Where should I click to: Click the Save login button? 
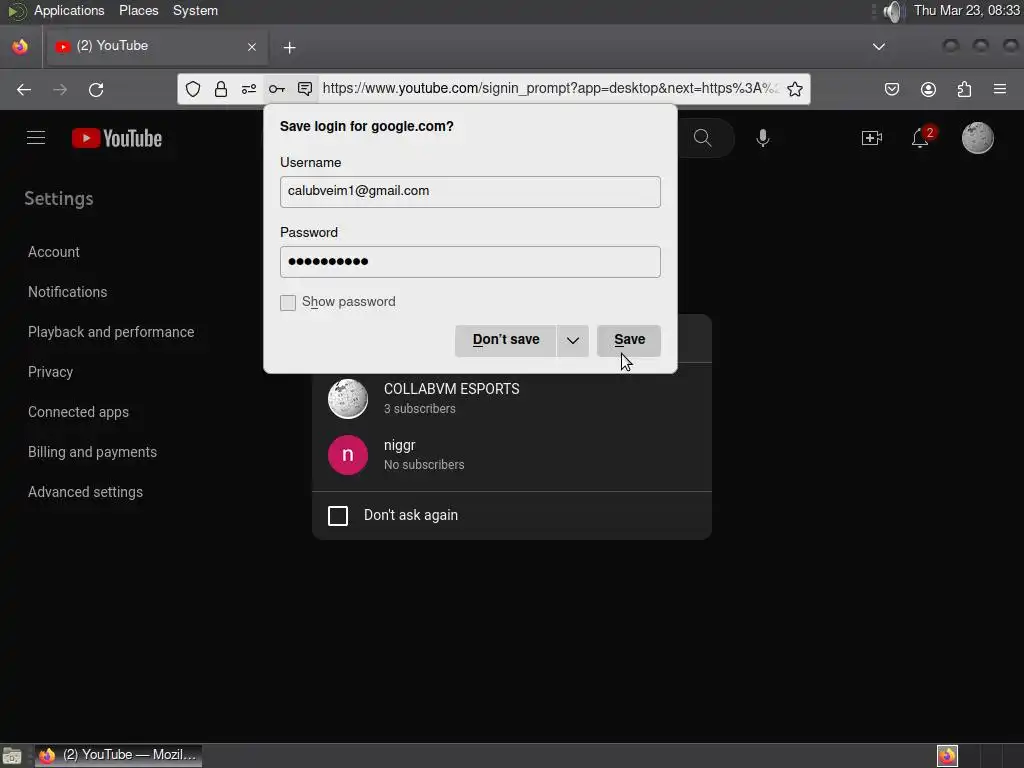click(x=629, y=340)
